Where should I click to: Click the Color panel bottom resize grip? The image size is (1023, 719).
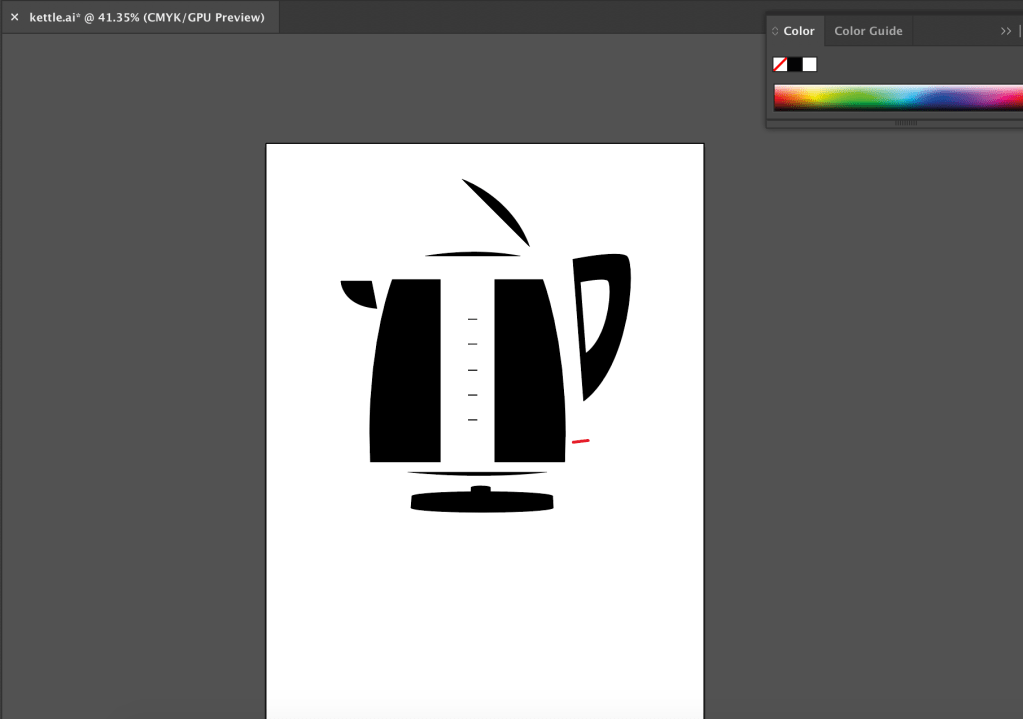pyautogui.click(x=905, y=123)
